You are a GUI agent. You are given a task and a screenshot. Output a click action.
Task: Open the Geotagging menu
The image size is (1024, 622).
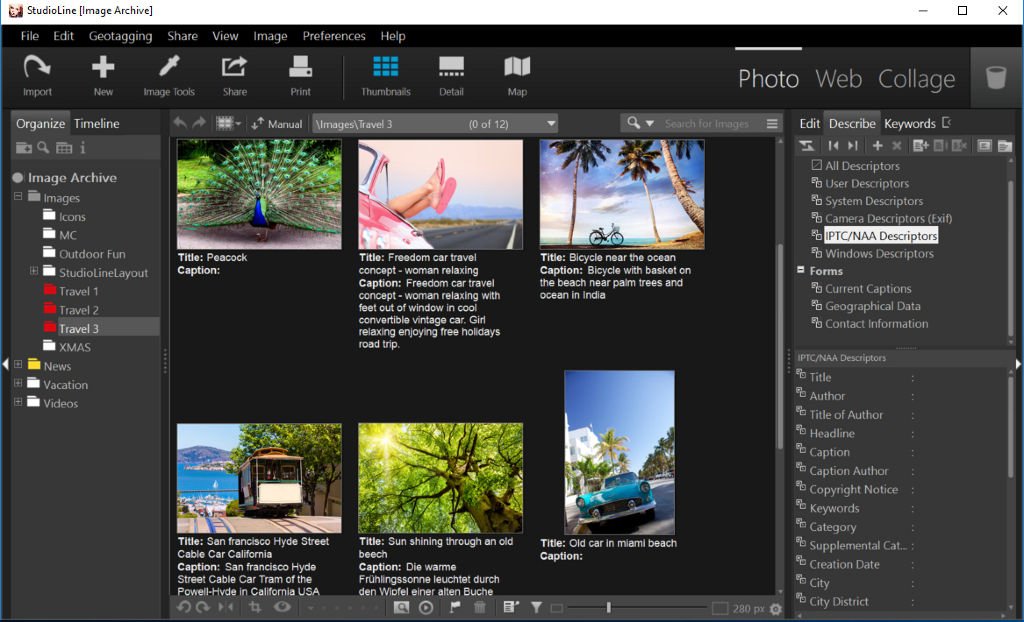pyautogui.click(x=120, y=36)
